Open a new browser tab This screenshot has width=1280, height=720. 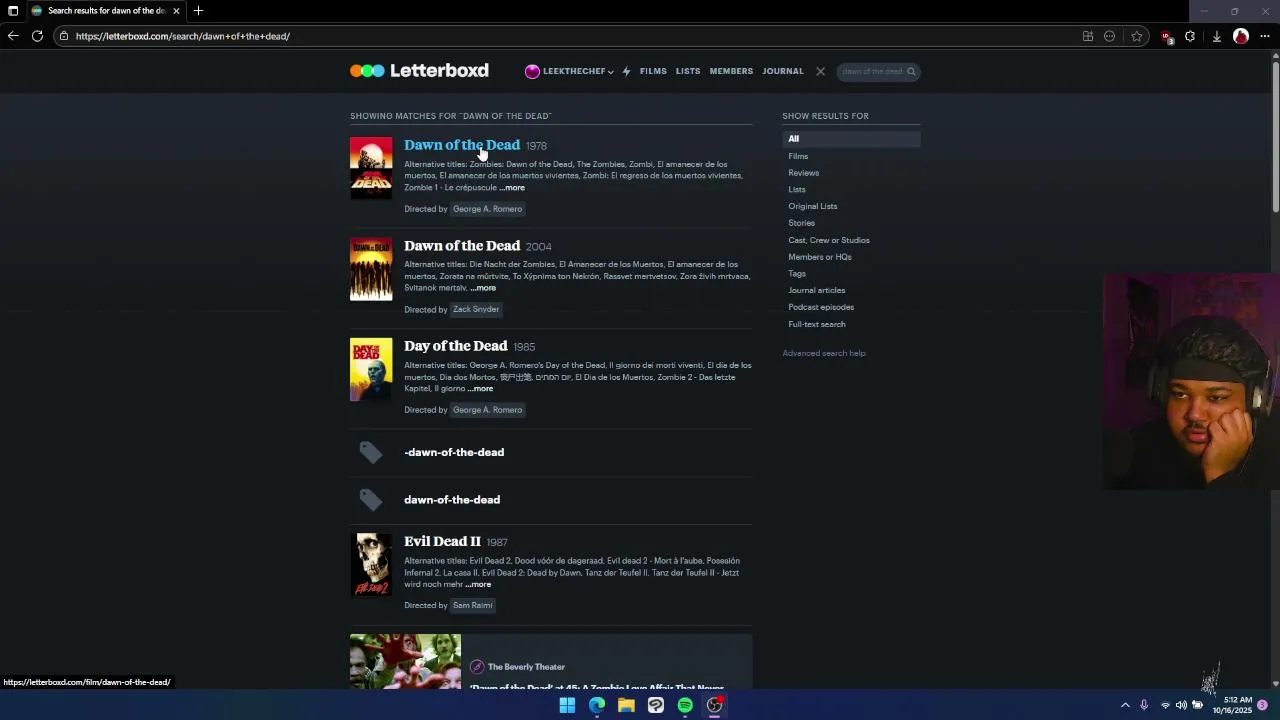tap(198, 11)
